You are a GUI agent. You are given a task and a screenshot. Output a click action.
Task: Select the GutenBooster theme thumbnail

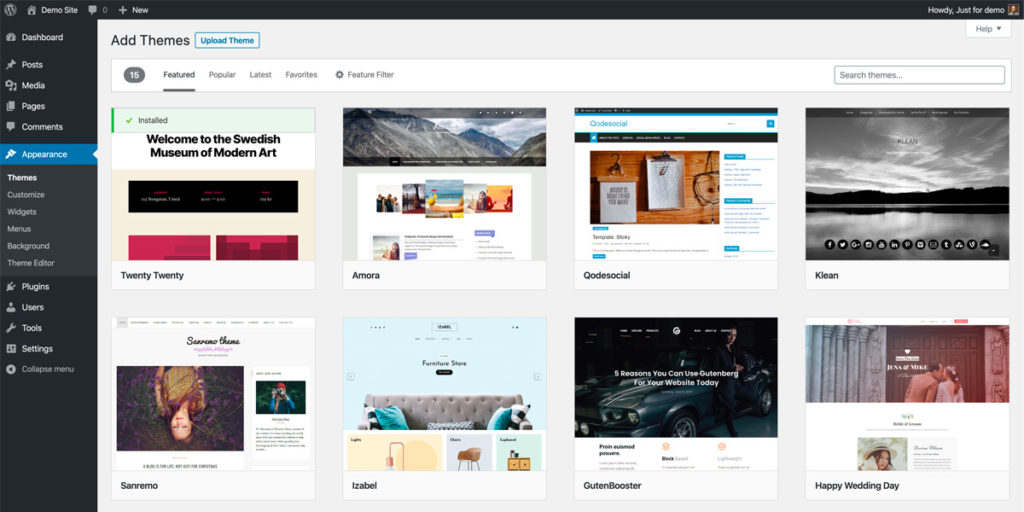click(x=676, y=394)
